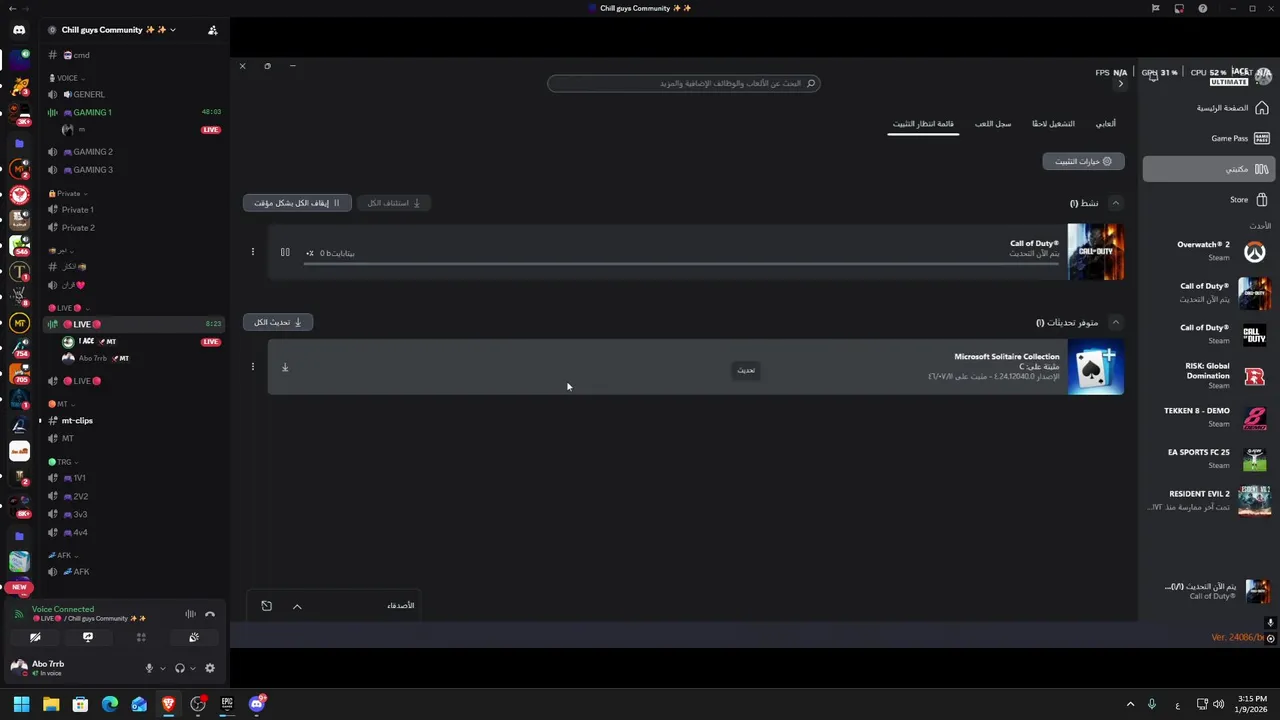Join the GAMING 3 voice channel

coord(134,170)
